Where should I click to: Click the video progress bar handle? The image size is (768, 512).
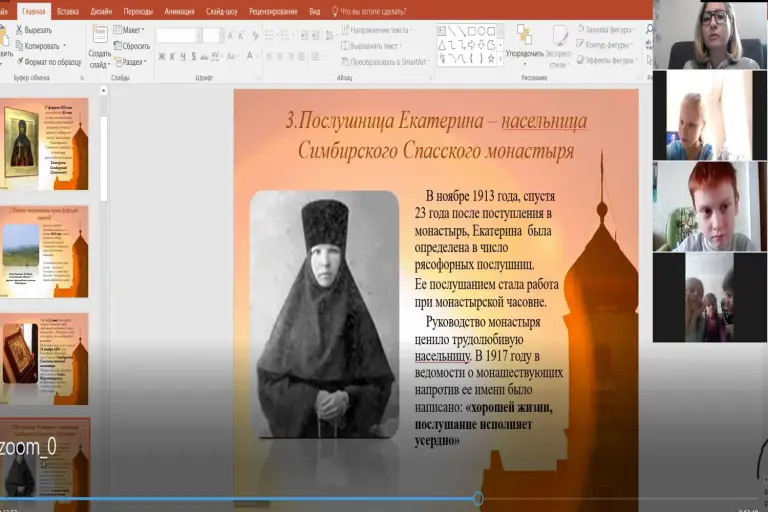pyautogui.click(x=478, y=499)
